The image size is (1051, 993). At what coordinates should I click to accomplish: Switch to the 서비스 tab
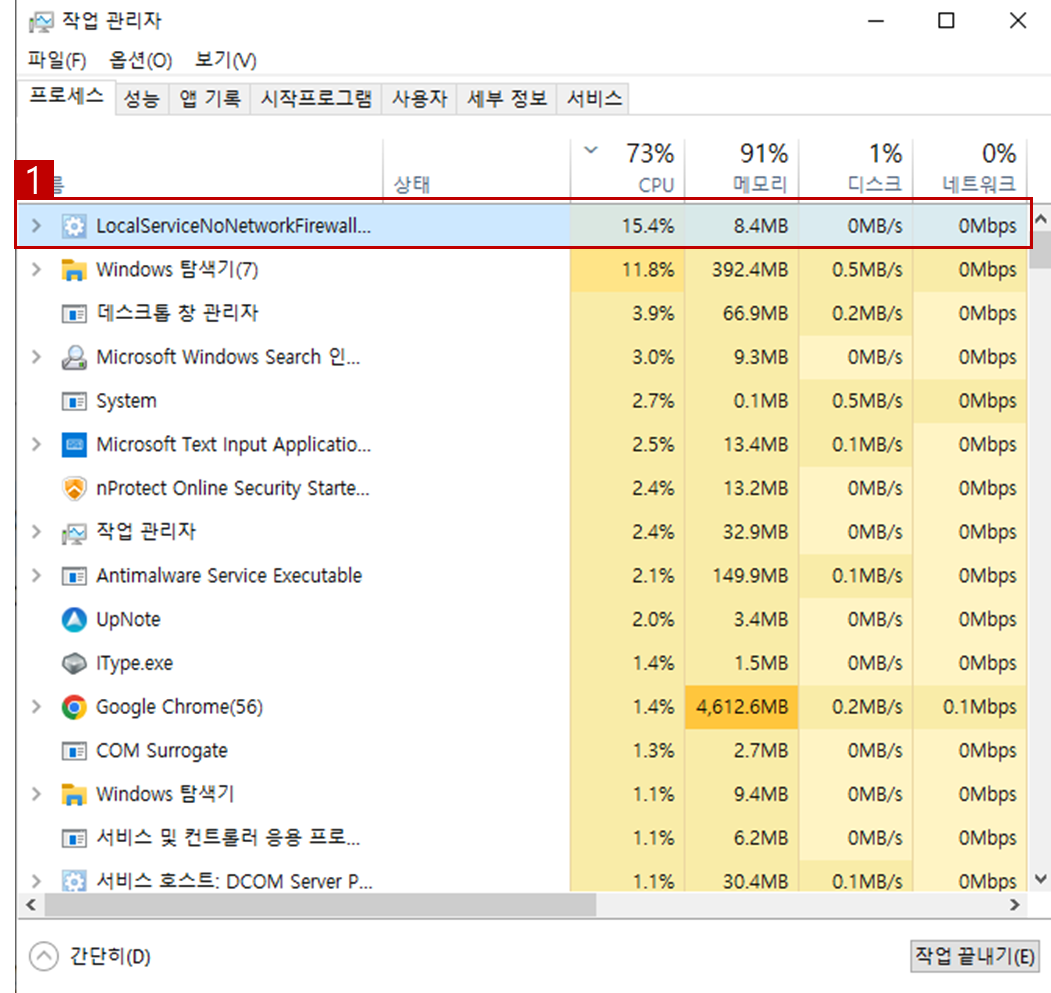594,99
